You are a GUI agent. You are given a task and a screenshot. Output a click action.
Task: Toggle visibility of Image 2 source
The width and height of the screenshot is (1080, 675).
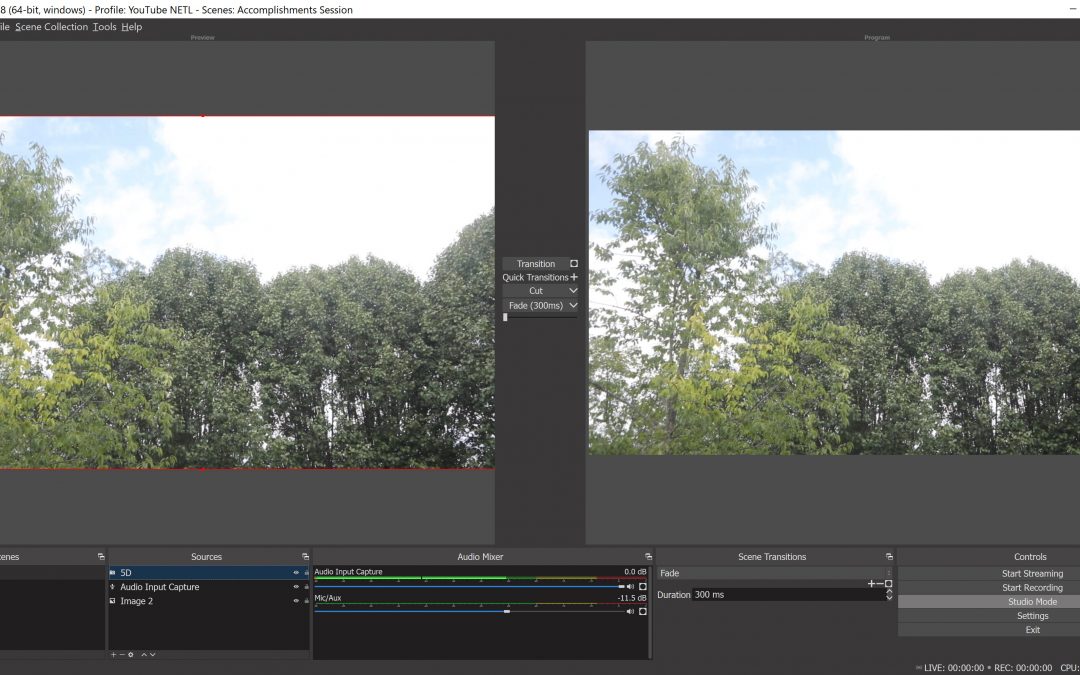[x=296, y=601]
